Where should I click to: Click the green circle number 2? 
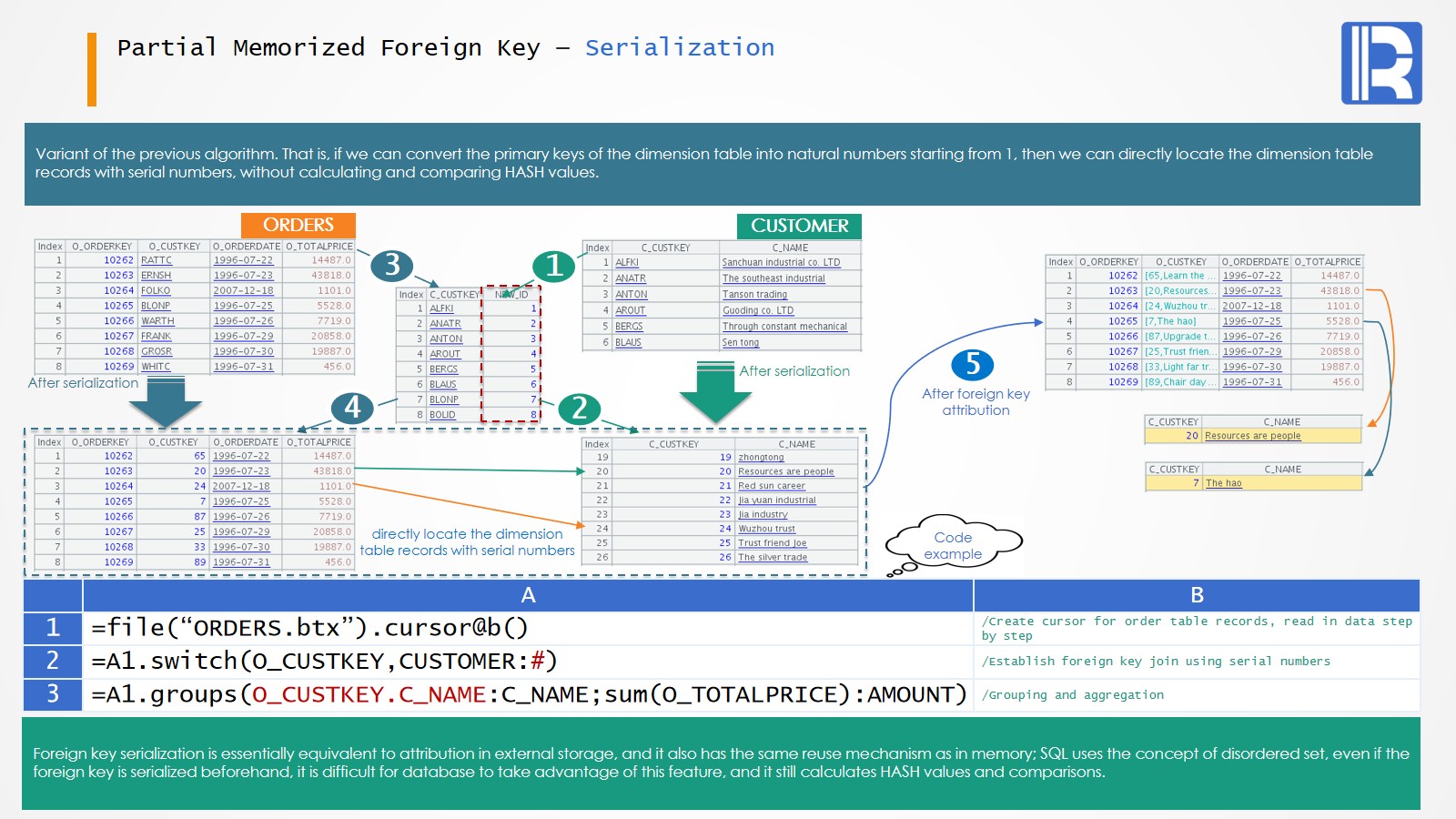coord(580,409)
